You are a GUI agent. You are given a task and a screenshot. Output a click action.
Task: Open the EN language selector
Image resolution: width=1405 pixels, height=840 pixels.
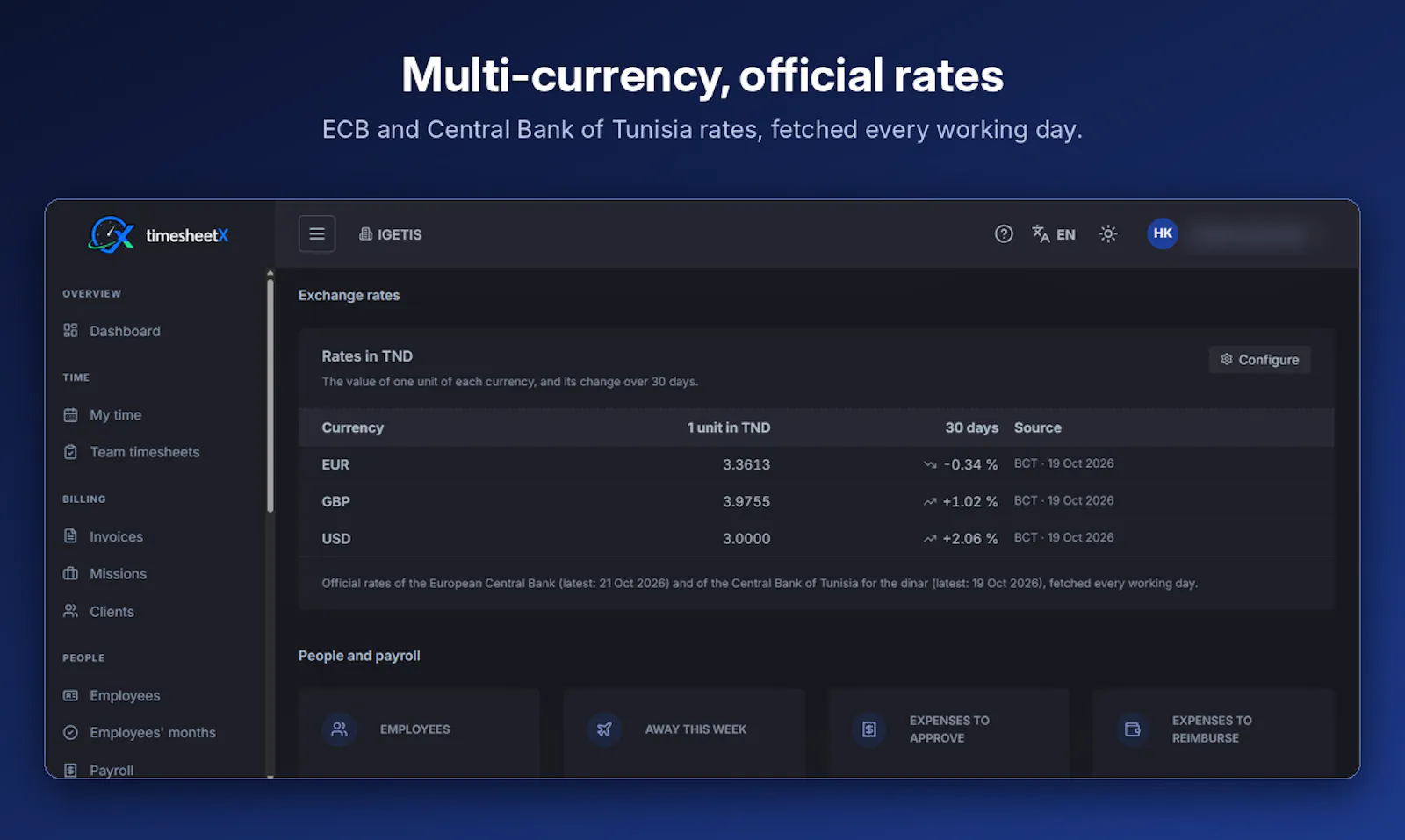pyautogui.click(x=1054, y=234)
